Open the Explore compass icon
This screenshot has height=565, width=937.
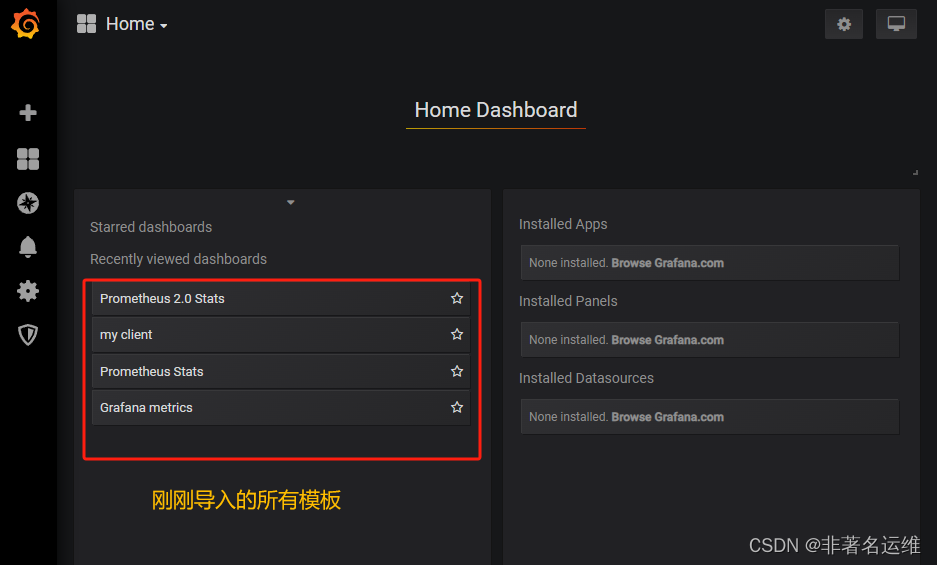(x=27, y=203)
